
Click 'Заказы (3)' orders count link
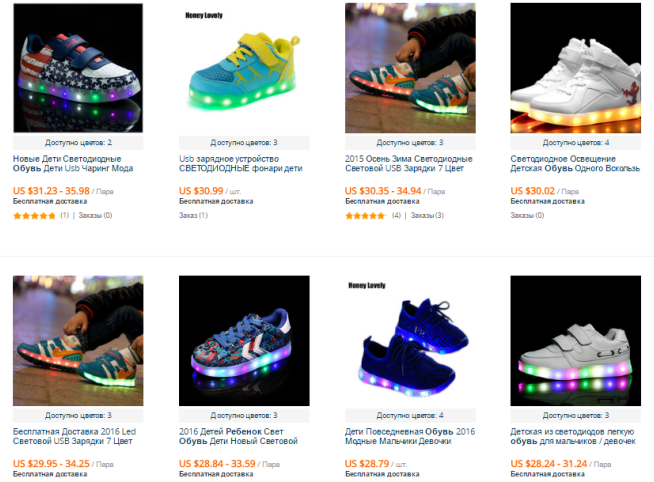(427, 216)
